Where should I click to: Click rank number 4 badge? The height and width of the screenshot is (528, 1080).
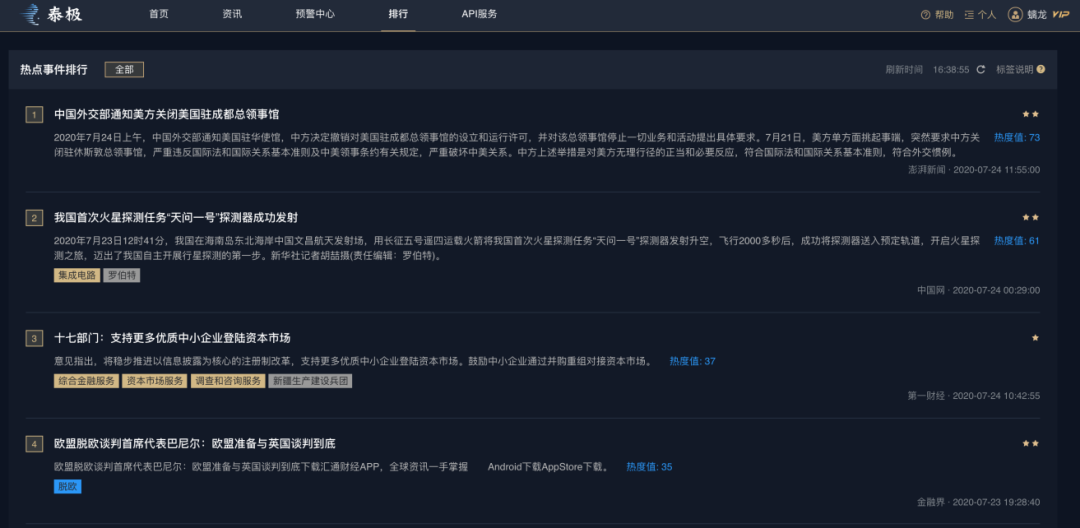[34, 444]
